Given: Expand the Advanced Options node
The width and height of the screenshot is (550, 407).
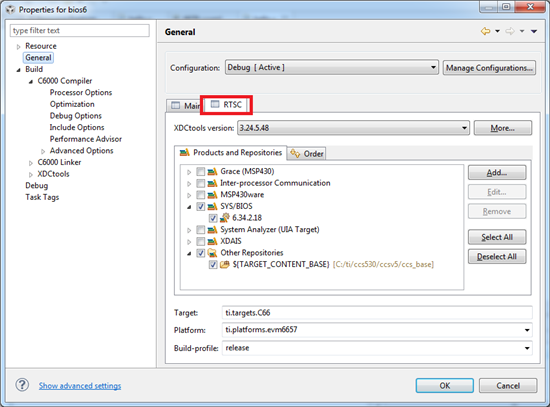Looking at the screenshot, I should (x=43, y=151).
